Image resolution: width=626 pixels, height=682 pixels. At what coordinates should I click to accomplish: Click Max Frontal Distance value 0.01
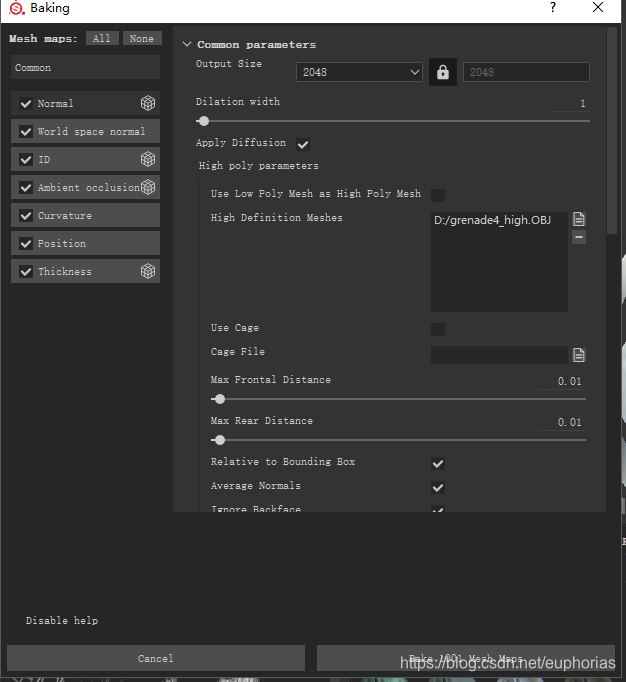point(562,381)
